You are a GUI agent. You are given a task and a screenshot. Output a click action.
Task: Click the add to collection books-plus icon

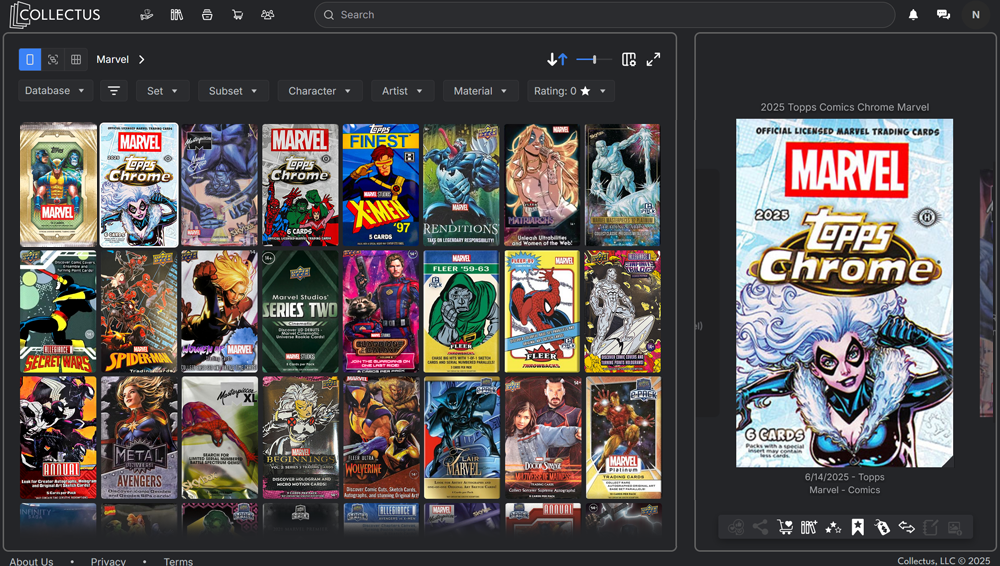click(809, 527)
